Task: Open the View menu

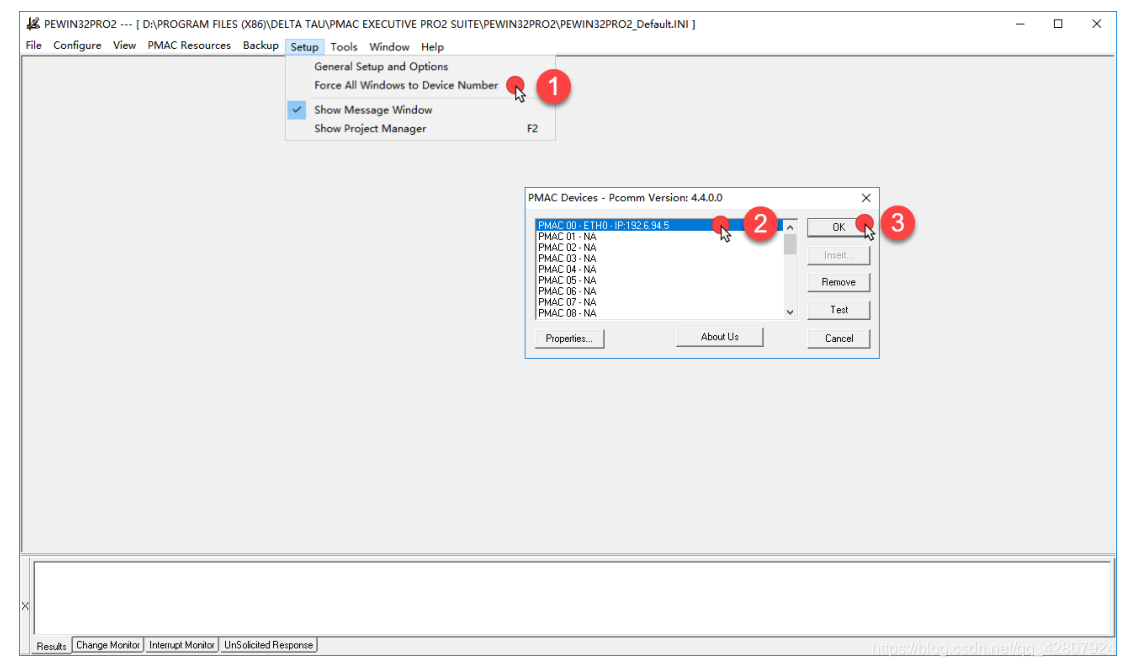Action: click(x=124, y=46)
